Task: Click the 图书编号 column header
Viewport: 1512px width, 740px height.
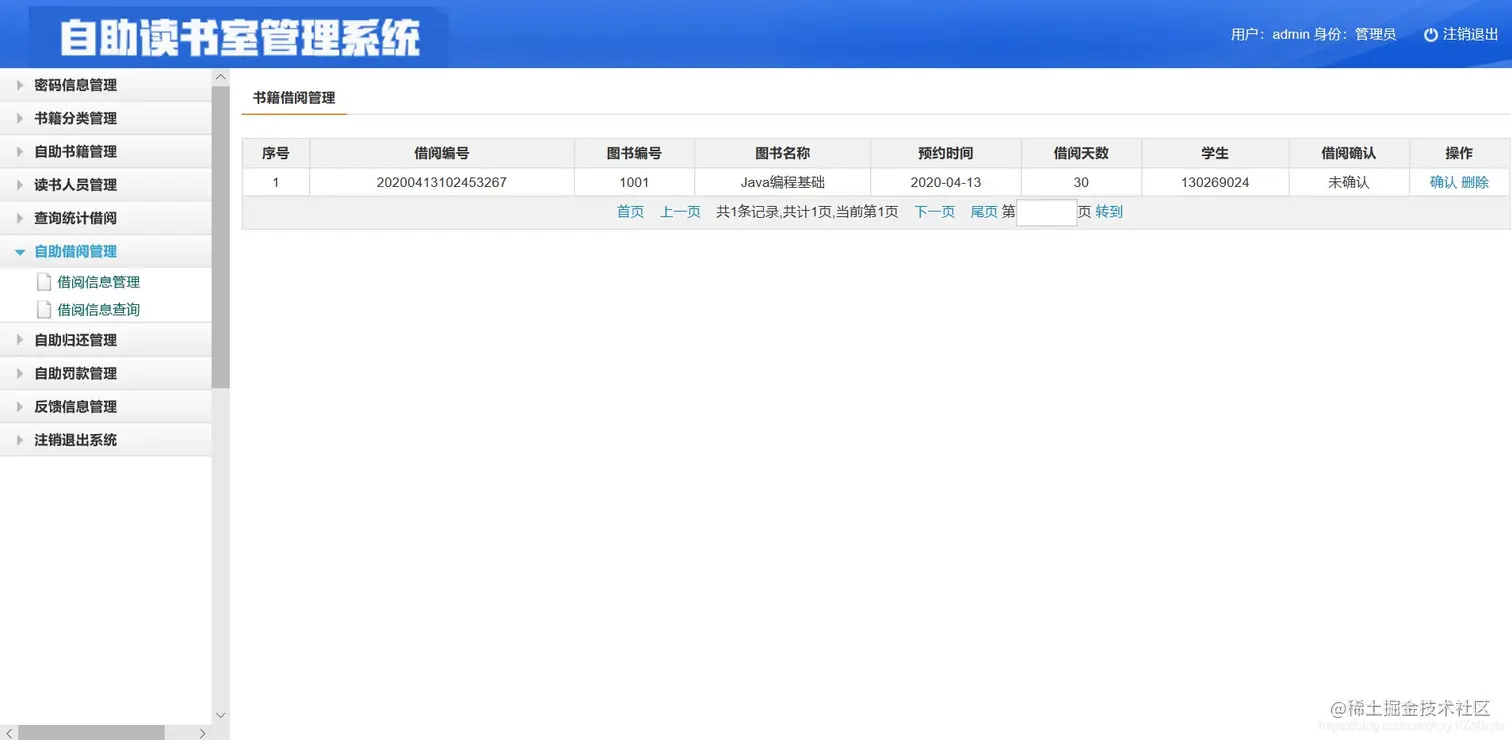Action: click(634, 153)
